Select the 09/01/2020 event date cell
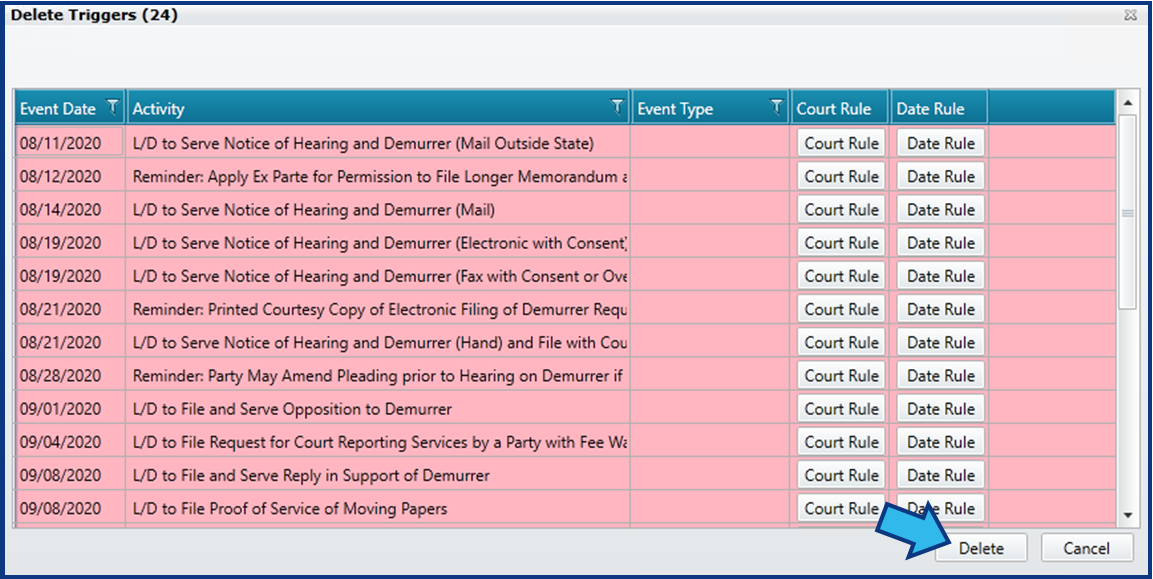The image size is (1153, 579). pos(70,408)
